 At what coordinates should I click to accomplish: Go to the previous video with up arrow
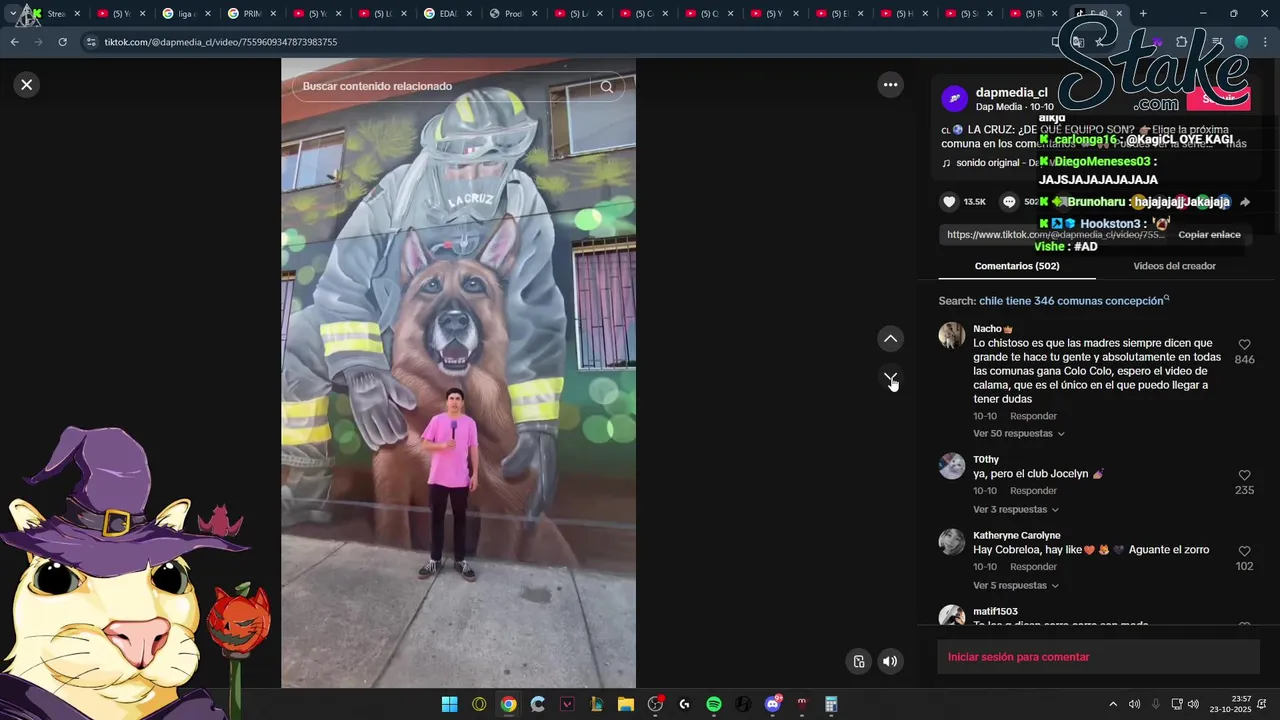890,339
